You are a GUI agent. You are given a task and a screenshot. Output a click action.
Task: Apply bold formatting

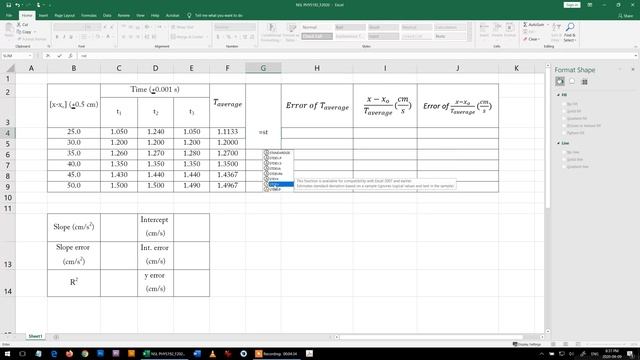click(57, 37)
